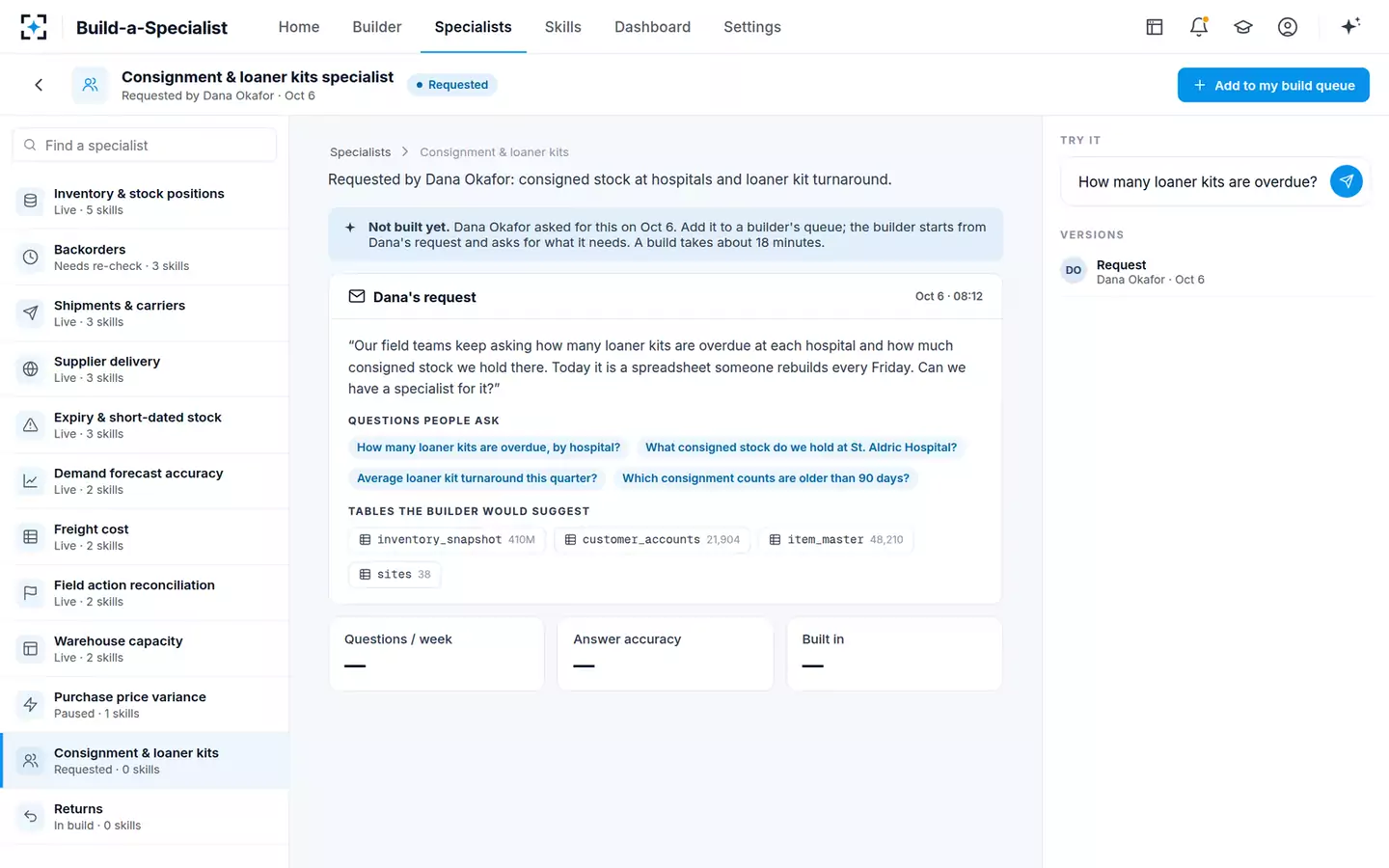Open the inventory_snapshot table chip
1389x868 pixels.
(x=447, y=540)
